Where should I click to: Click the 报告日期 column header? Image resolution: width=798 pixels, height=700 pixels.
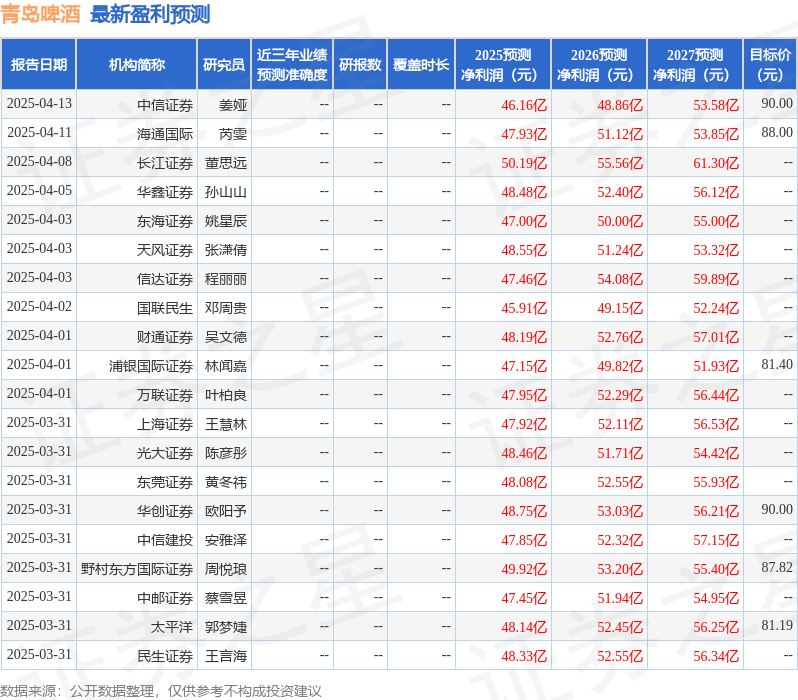39,65
